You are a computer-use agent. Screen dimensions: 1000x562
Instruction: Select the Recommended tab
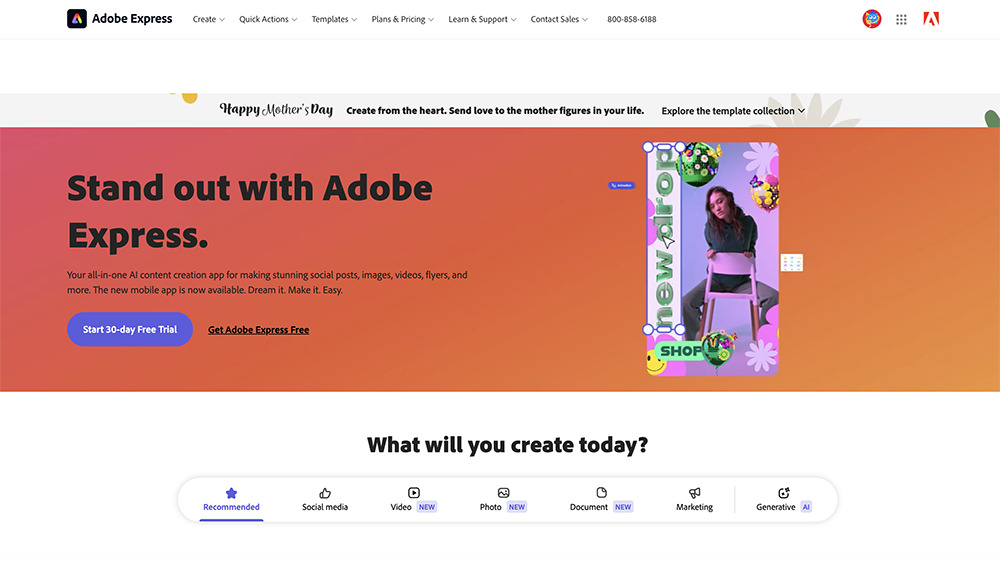232,499
